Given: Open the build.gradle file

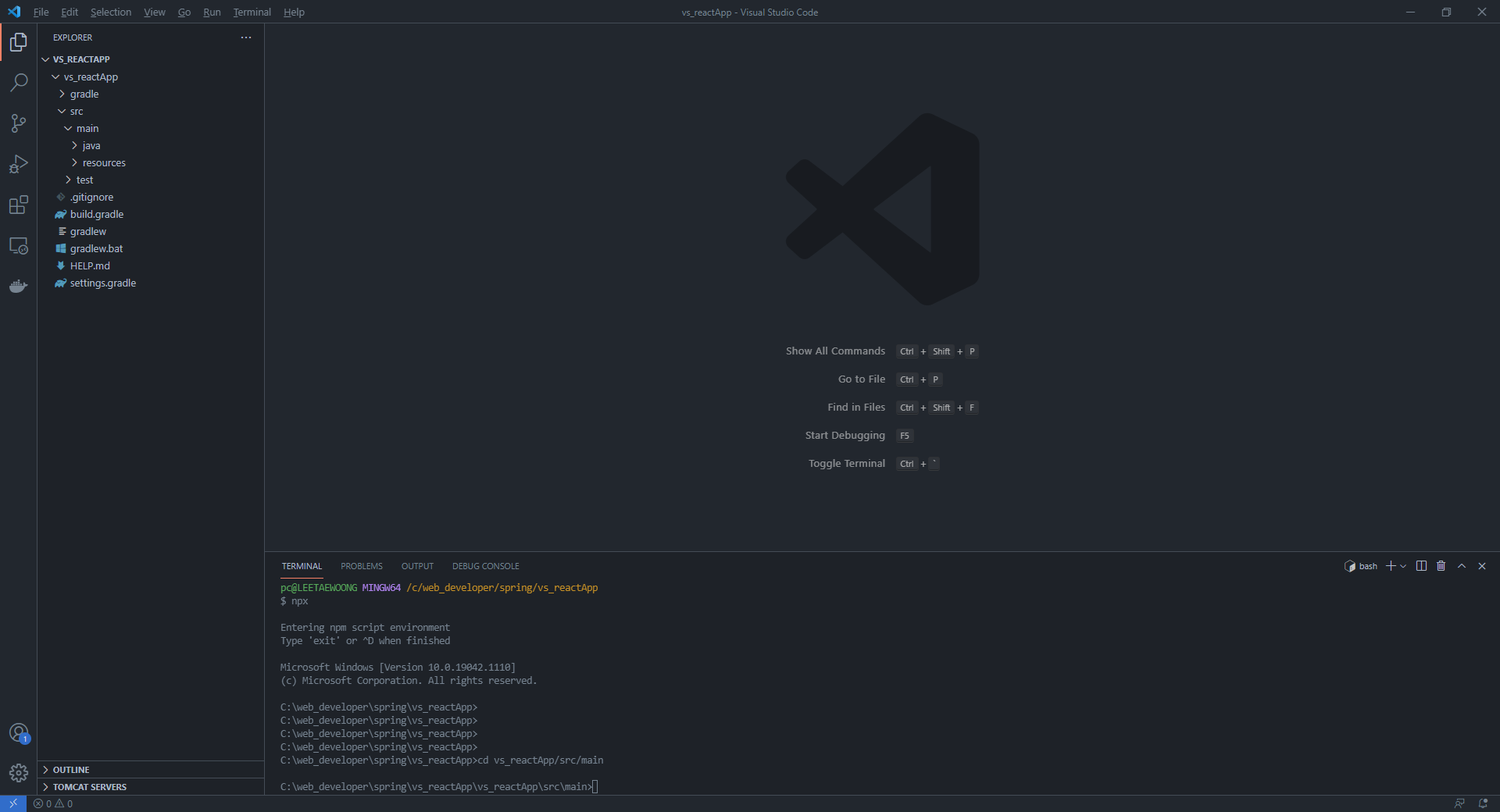Looking at the screenshot, I should point(151,214).
